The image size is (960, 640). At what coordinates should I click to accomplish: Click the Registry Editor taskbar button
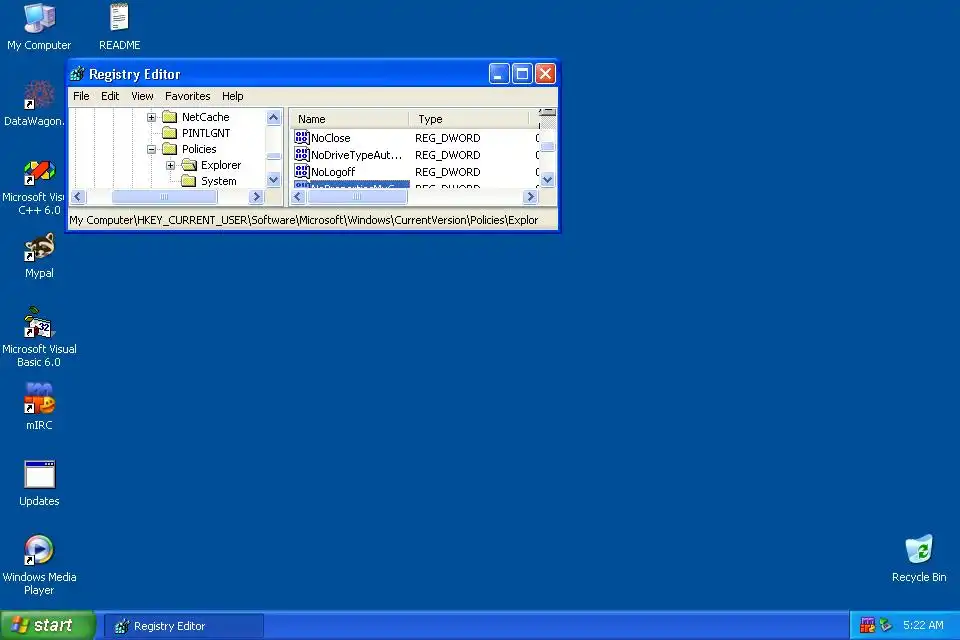pyautogui.click(x=184, y=626)
